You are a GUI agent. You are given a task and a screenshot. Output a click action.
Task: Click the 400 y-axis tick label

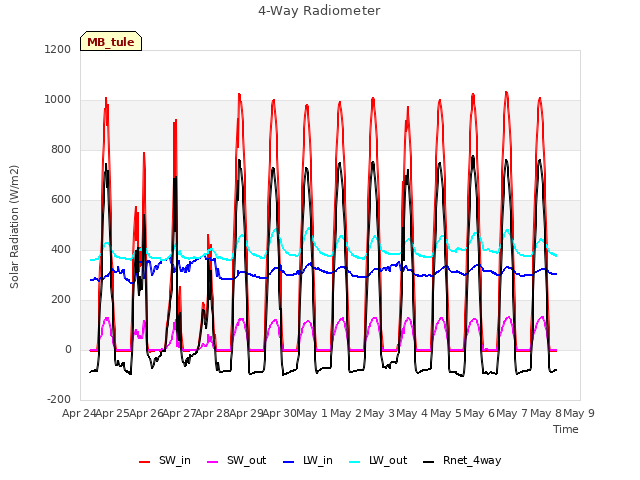61,249
